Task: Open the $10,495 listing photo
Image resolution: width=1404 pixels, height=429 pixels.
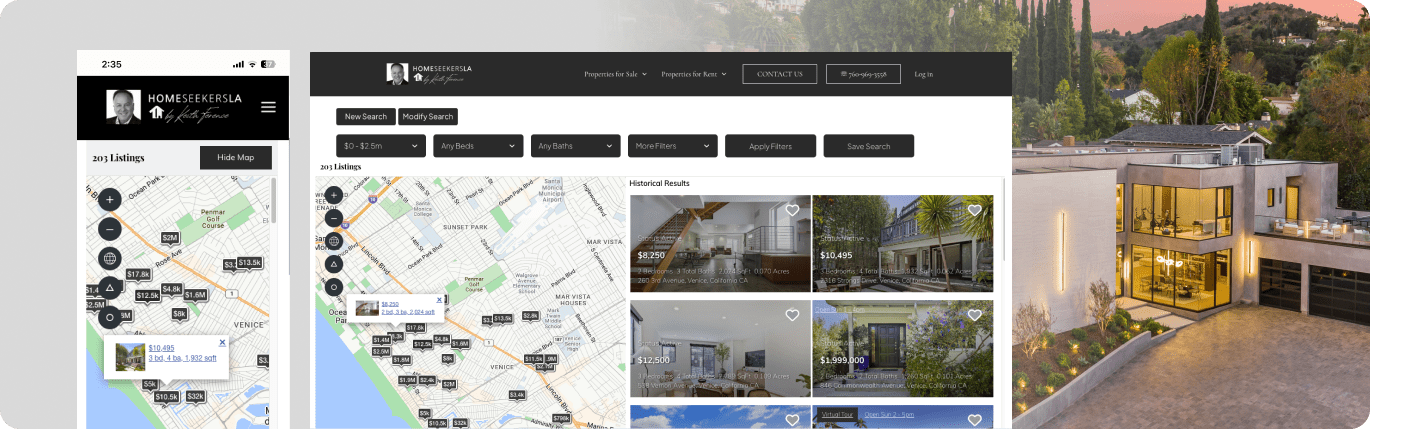Action: tap(903, 243)
